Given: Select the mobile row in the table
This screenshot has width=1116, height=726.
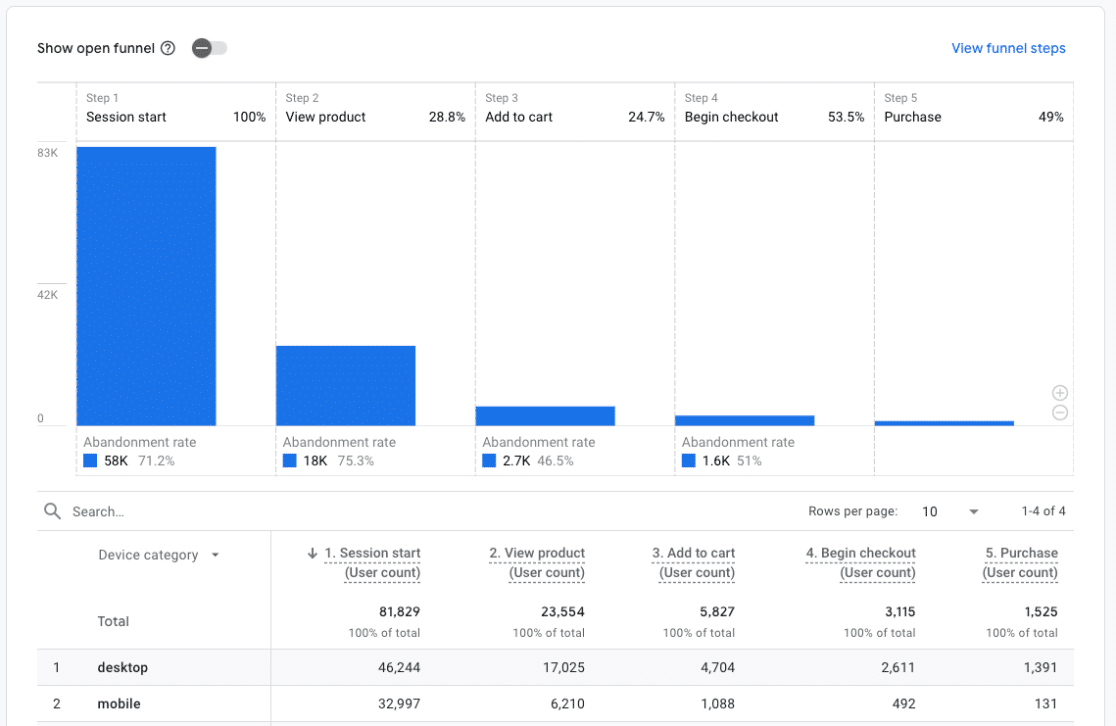Looking at the screenshot, I should (118, 703).
